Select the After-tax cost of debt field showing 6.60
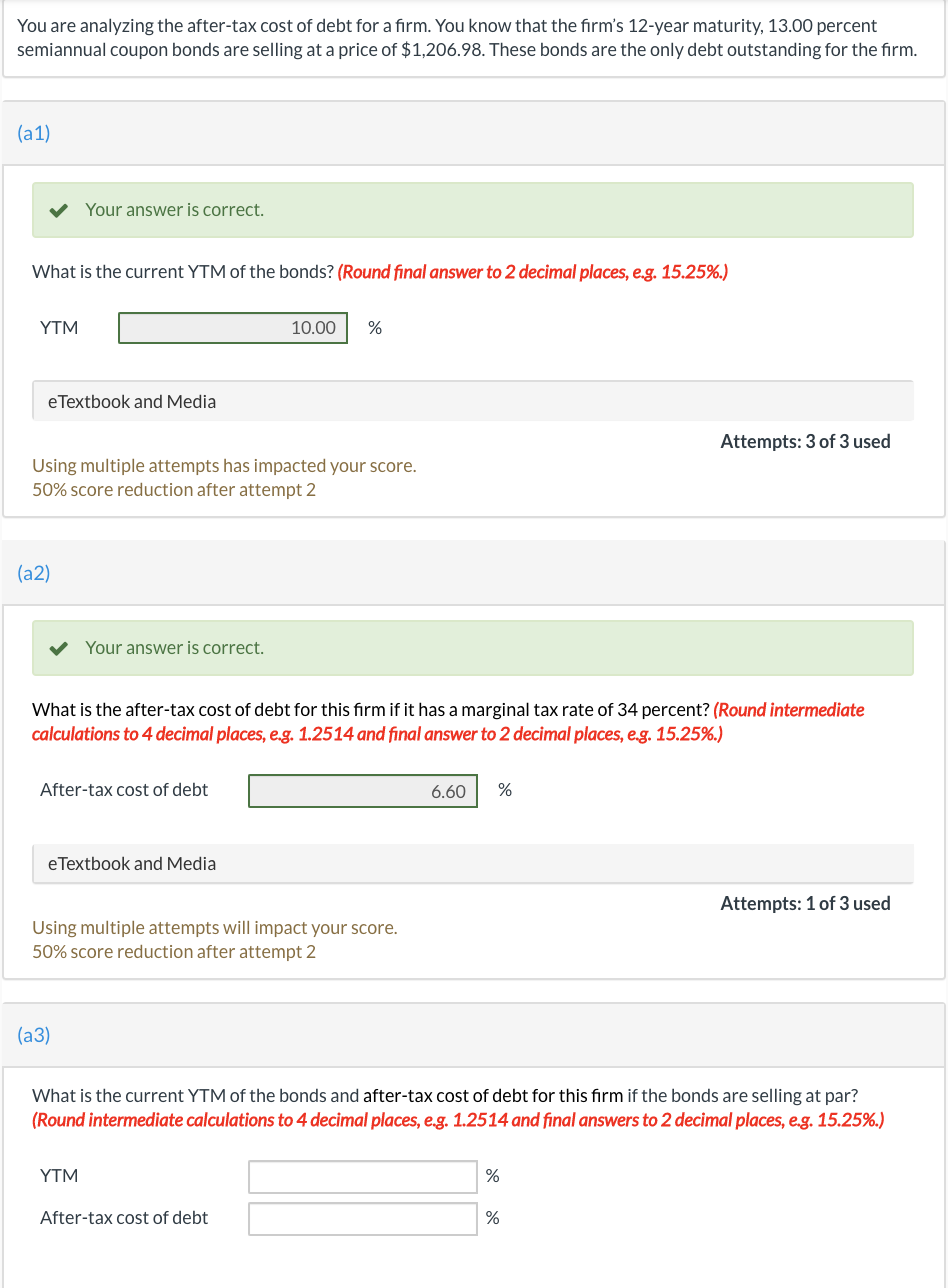 pyautogui.click(x=362, y=790)
